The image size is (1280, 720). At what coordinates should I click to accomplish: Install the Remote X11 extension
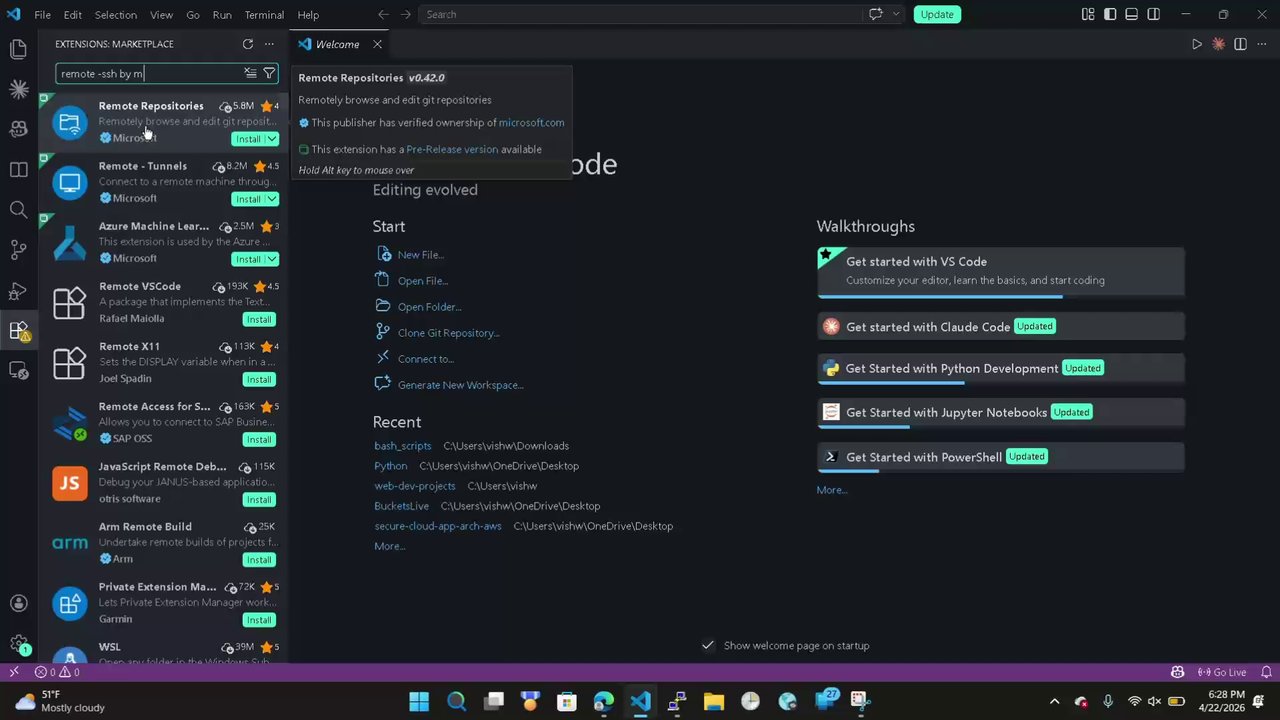point(259,379)
